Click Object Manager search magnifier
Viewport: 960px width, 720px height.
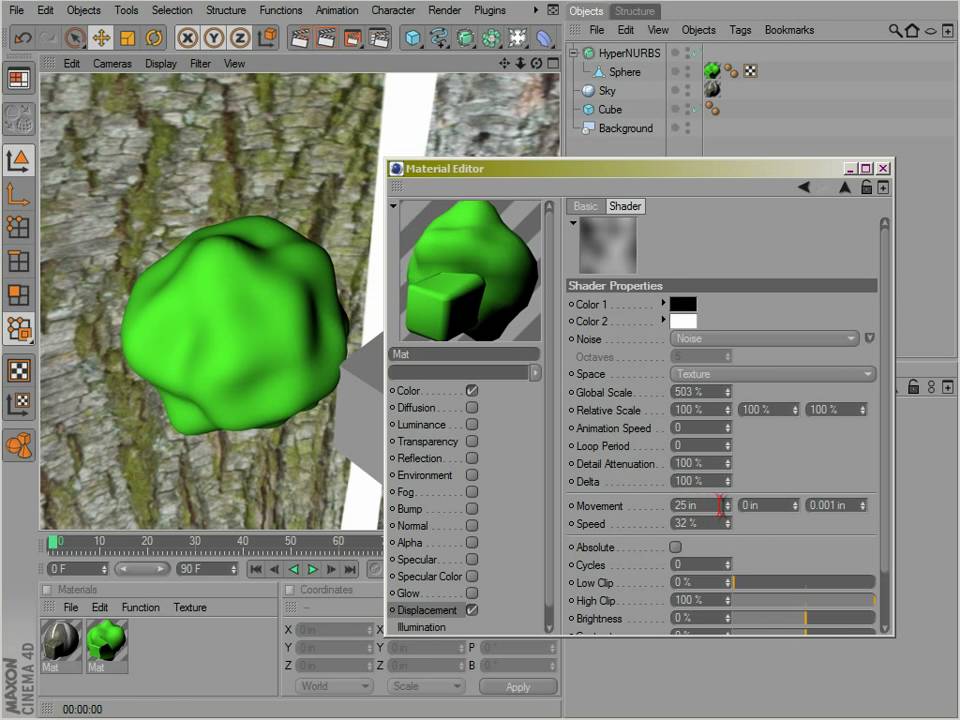(894, 30)
